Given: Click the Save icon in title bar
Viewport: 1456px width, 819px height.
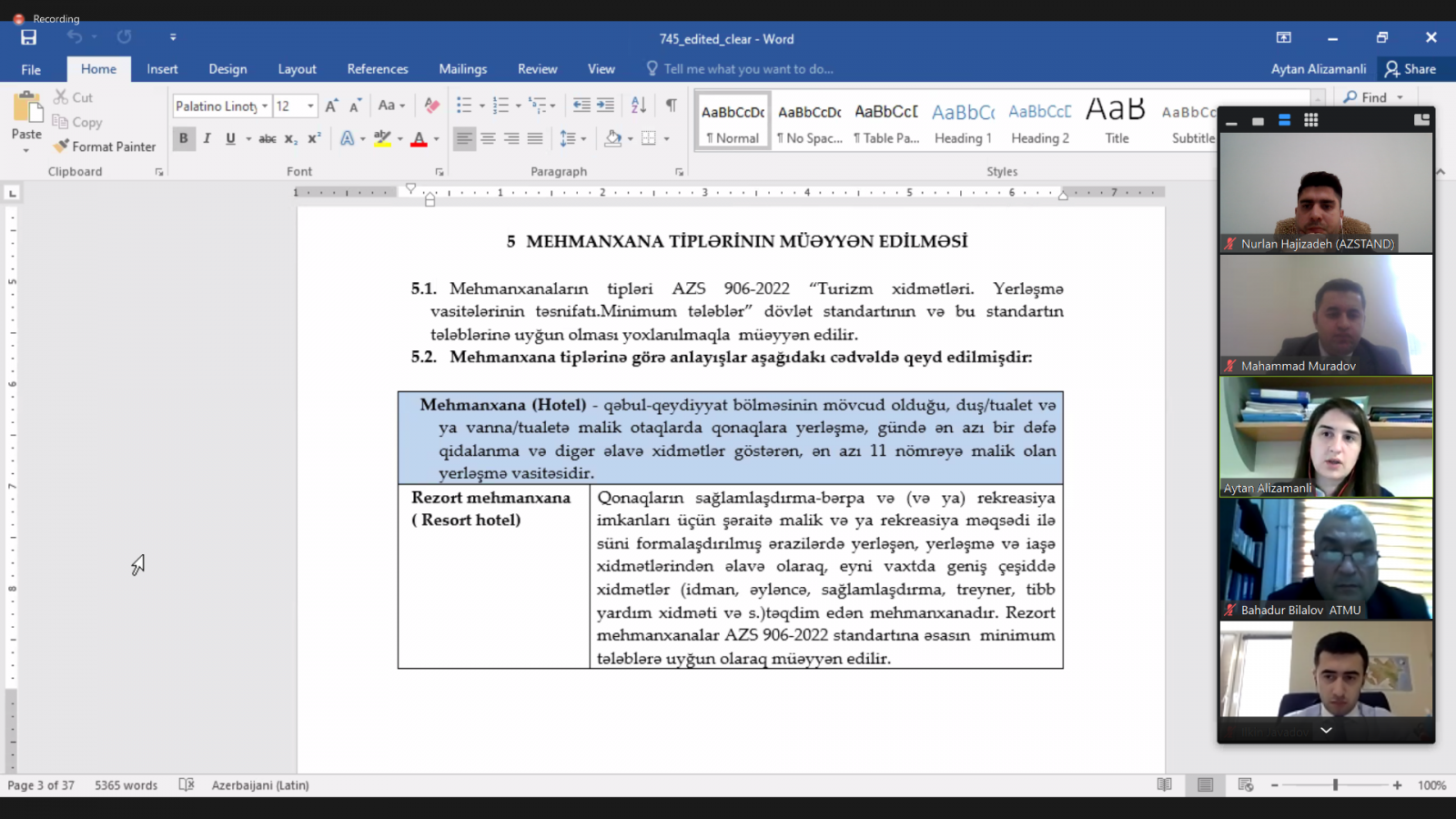Looking at the screenshot, I should [28, 37].
